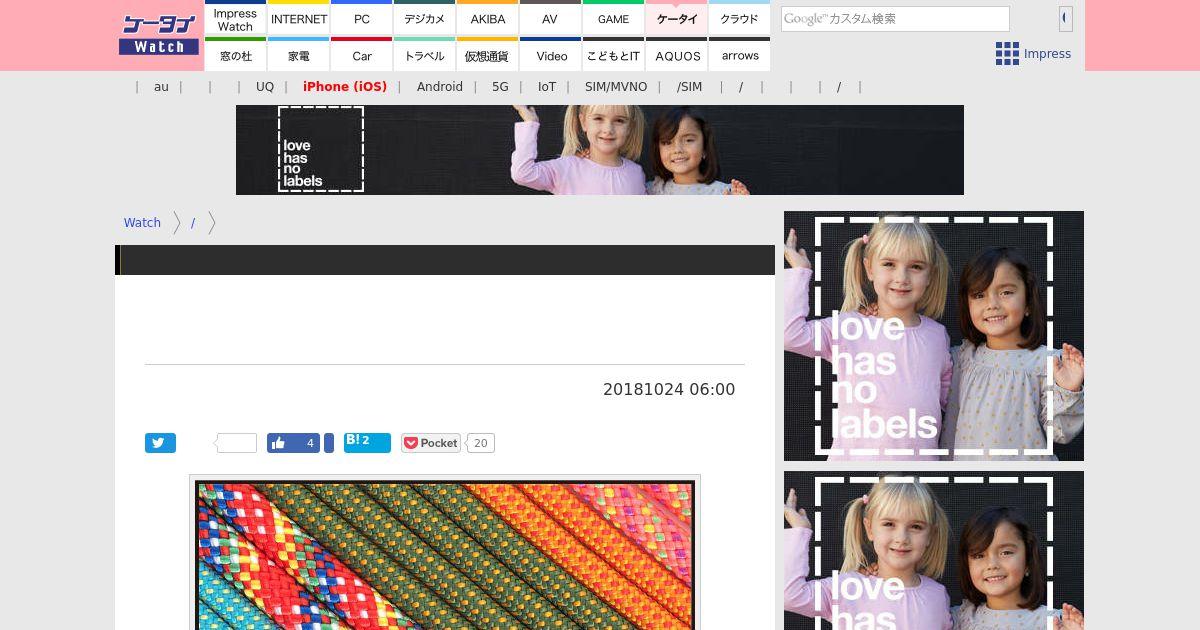Open the 仮想通貨 Watch tab
Viewport: 1200px width, 630px height.
point(488,55)
